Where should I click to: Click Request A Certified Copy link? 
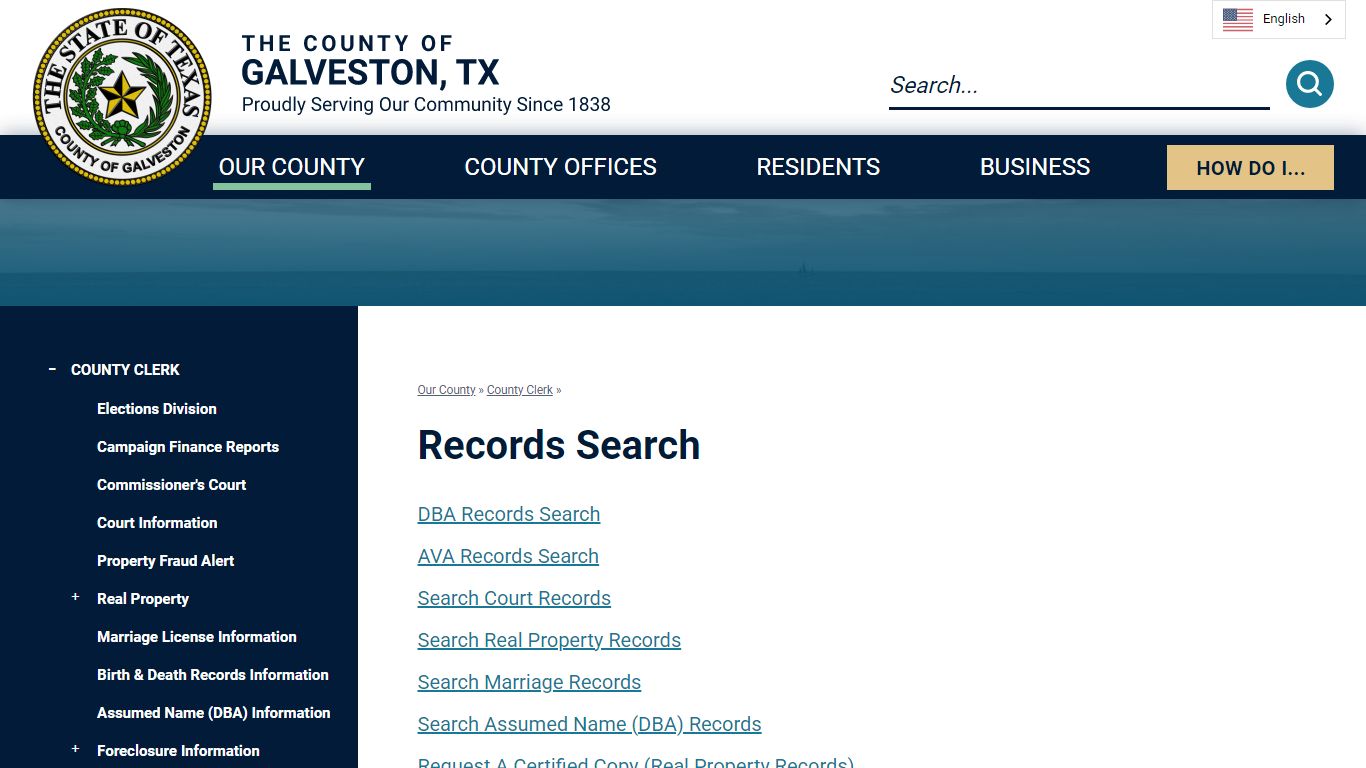point(636,762)
